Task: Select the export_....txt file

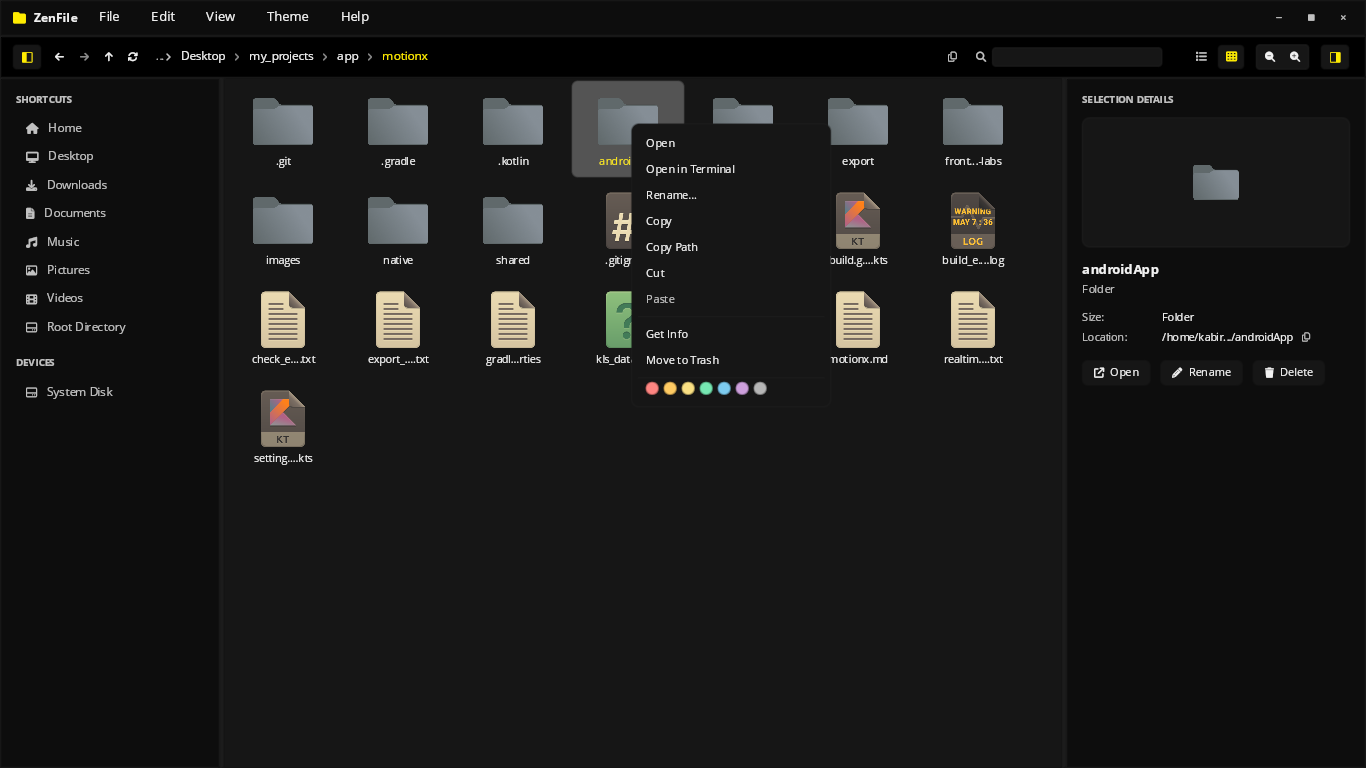Action: (x=398, y=328)
